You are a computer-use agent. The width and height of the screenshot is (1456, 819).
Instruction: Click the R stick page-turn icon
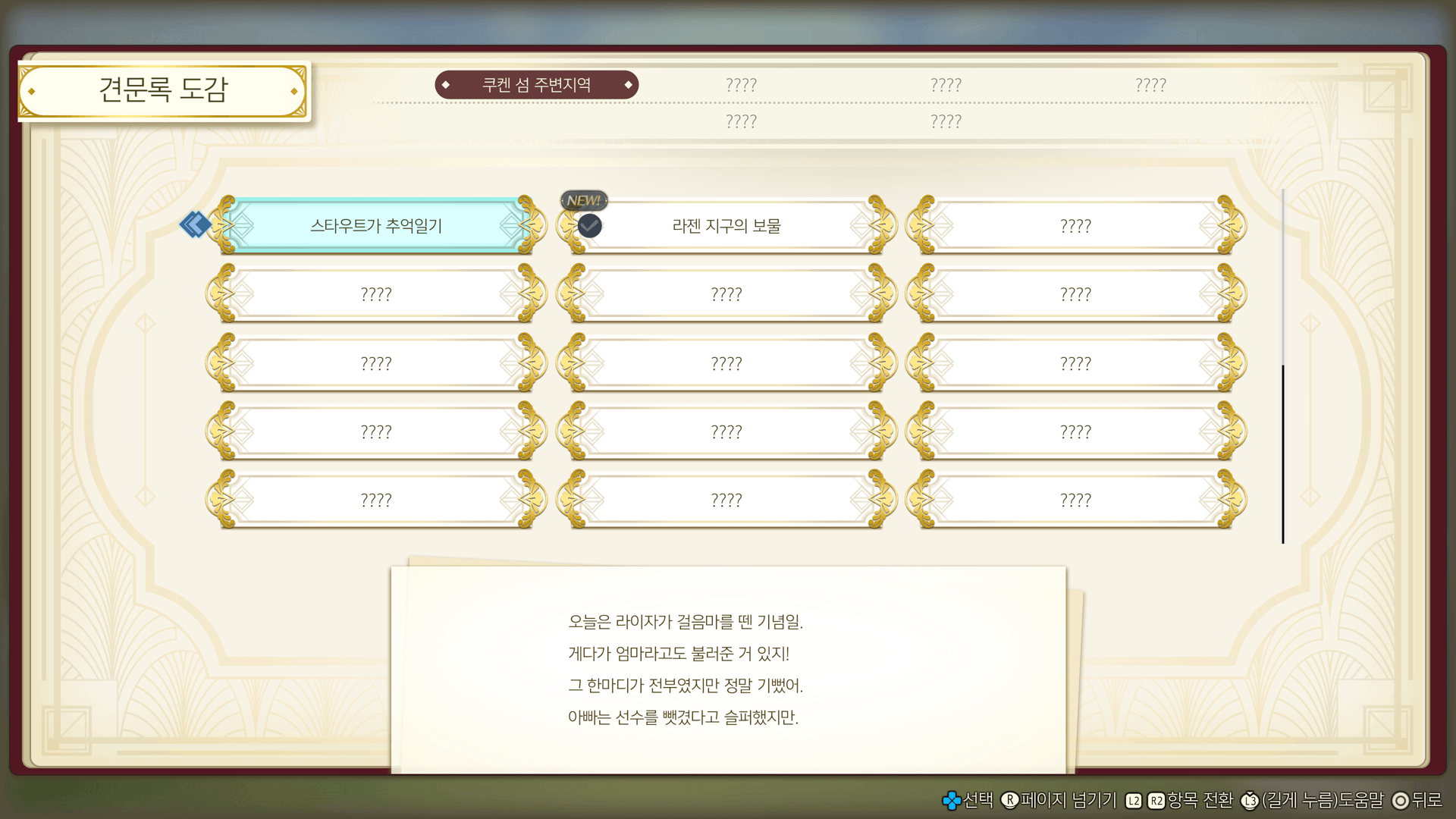pos(1009,800)
